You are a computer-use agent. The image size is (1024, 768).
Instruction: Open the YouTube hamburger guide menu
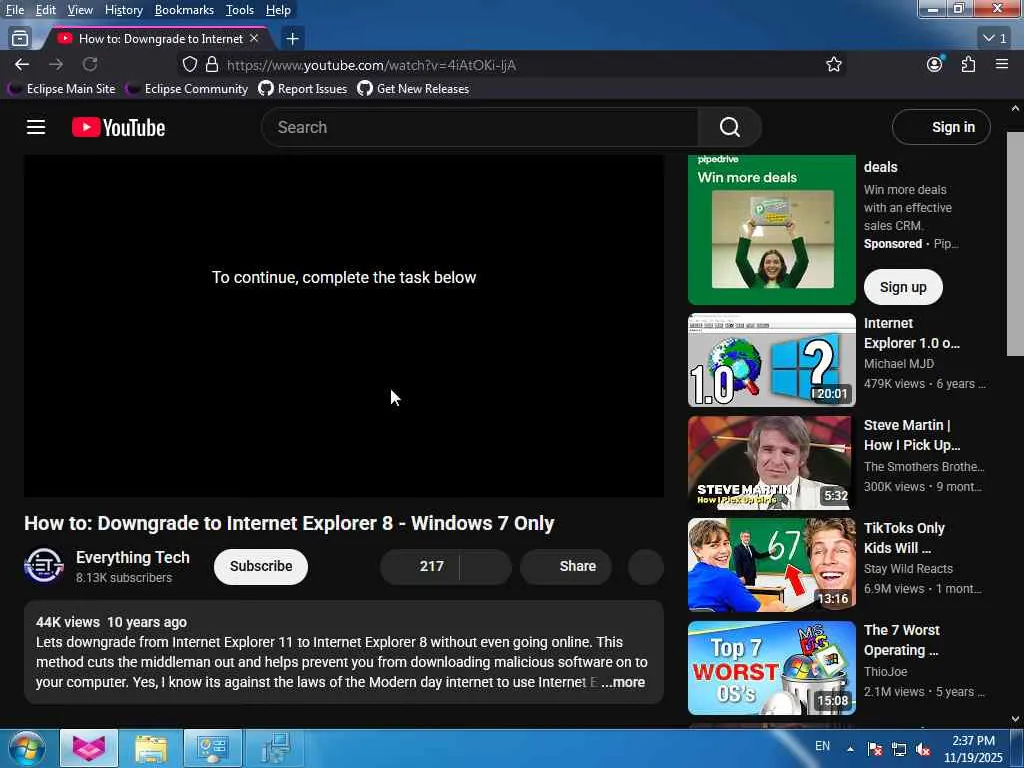[36, 127]
